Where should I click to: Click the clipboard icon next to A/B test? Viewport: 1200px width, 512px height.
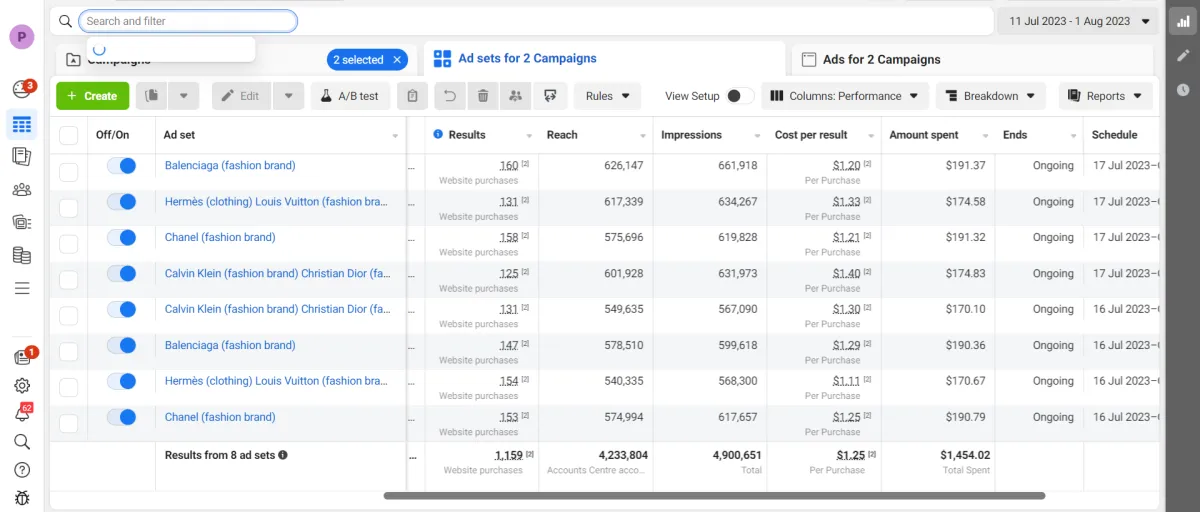click(413, 96)
